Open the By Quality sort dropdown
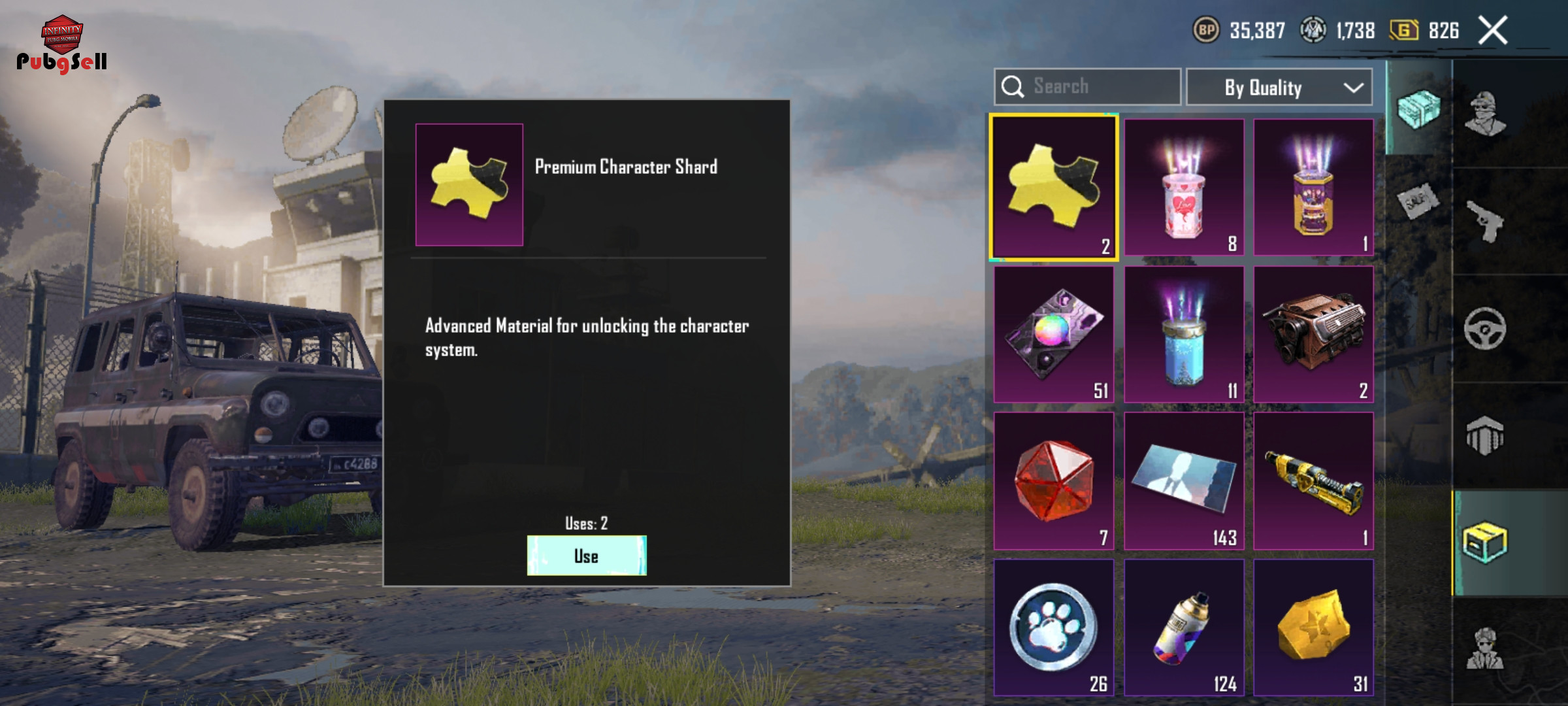 (x=1279, y=87)
